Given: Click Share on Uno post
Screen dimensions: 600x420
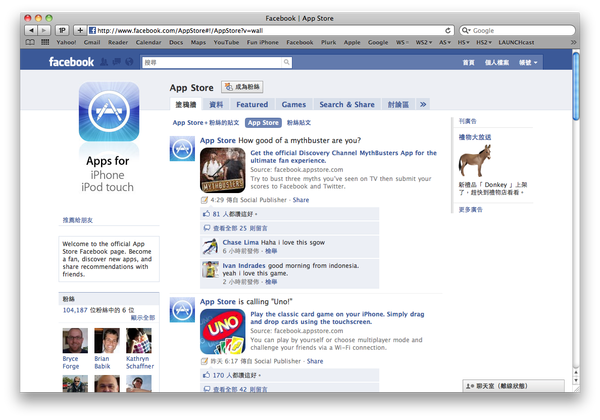Looking at the screenshot, I should [x=315, y=361].
